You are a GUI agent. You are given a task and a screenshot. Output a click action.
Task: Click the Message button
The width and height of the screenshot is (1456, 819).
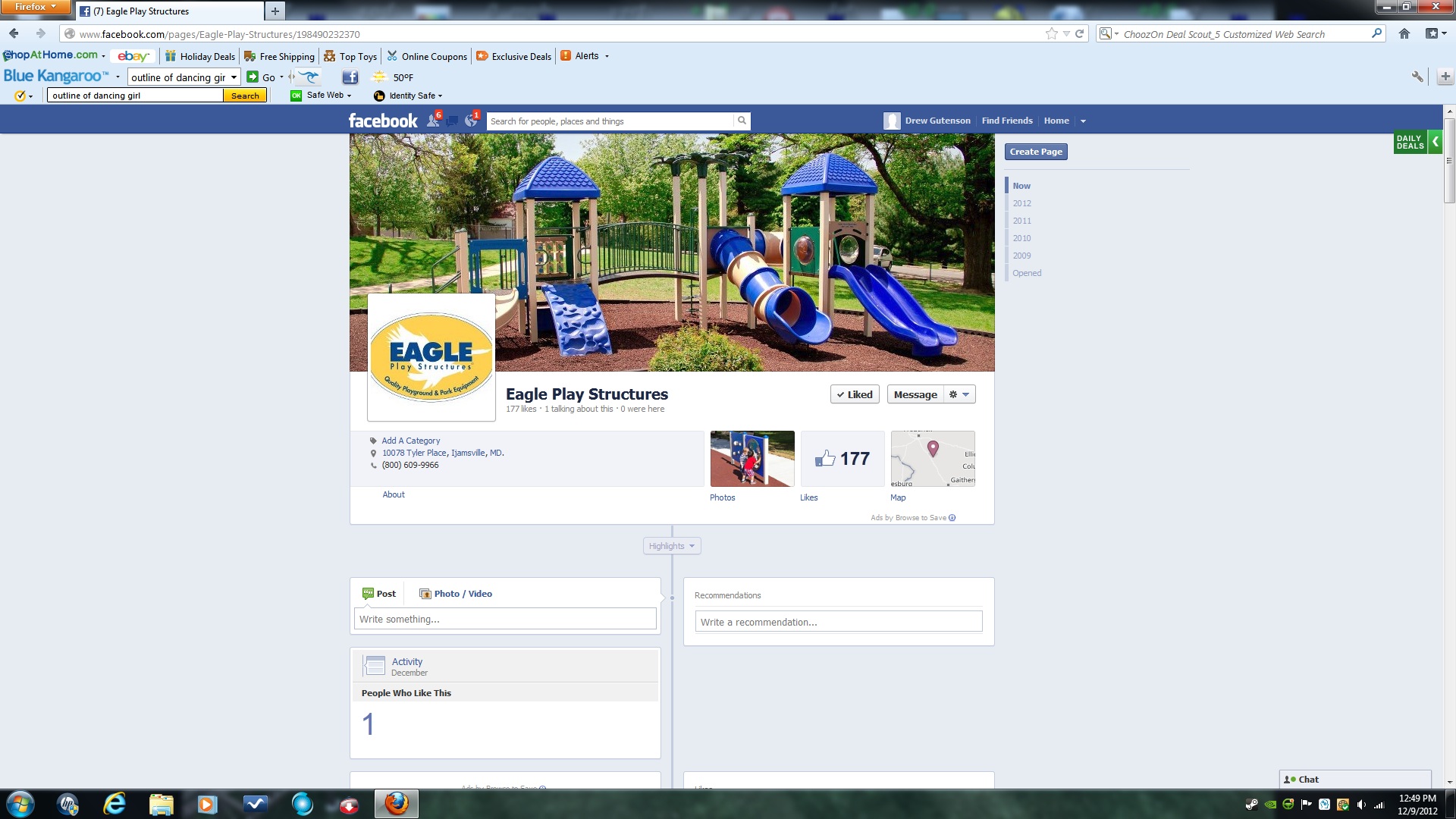pos(915,394)
